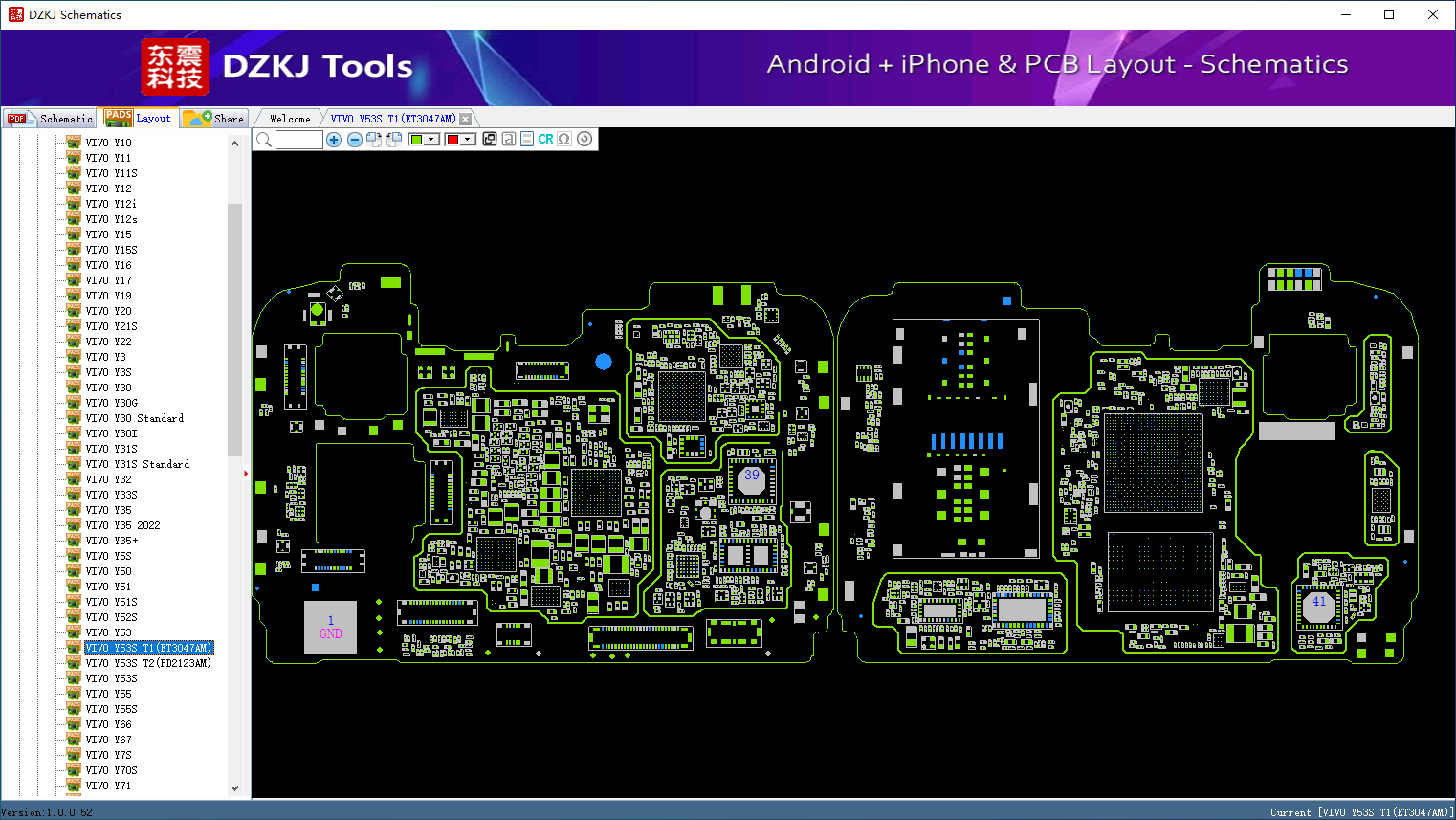This screenshot has height=820, width=1456.
Task: Click the DZKJ Schematics title bar app icon
Action: 15,14
